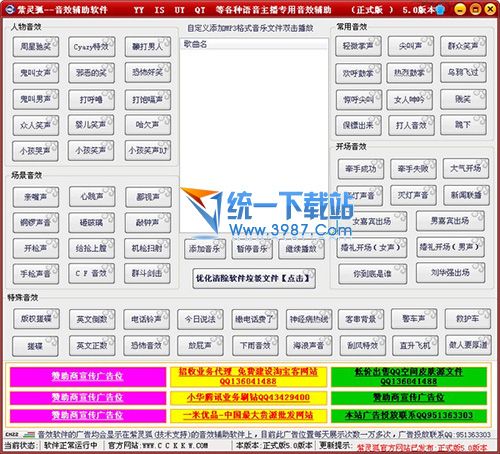Click the 刘华强出场 button
The width and height of the screenshot is (500, 454).
point(450,273)
